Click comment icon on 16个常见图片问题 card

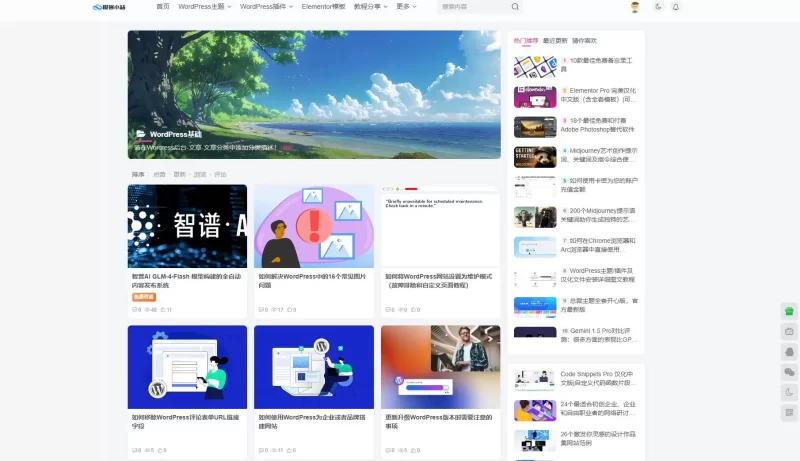pyautogui.click(x=261, y=310)
